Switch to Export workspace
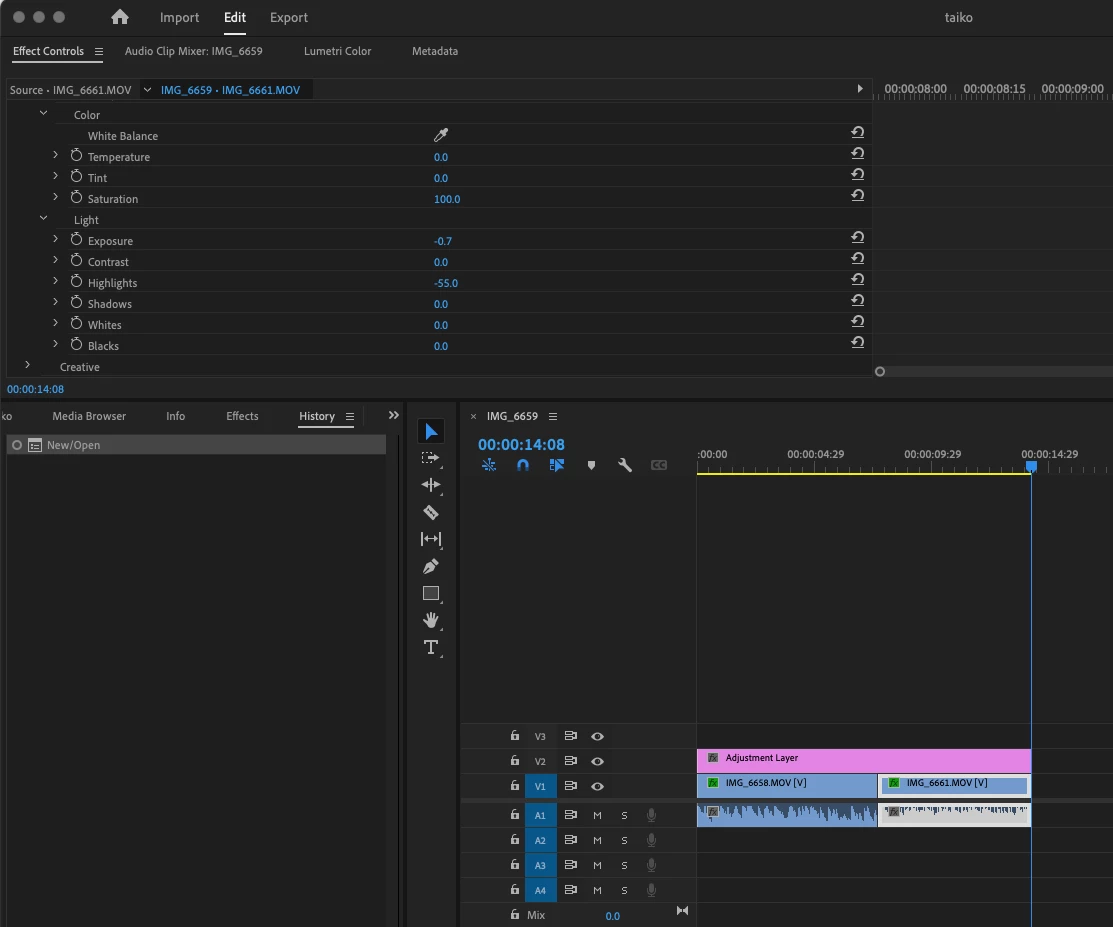This screenshot has height=927, width=1113. coord(288,18)
